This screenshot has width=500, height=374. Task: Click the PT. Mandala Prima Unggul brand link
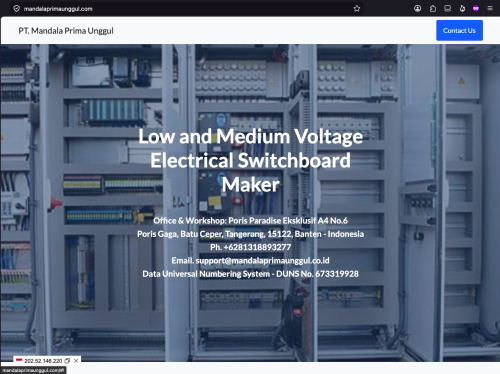66,31
